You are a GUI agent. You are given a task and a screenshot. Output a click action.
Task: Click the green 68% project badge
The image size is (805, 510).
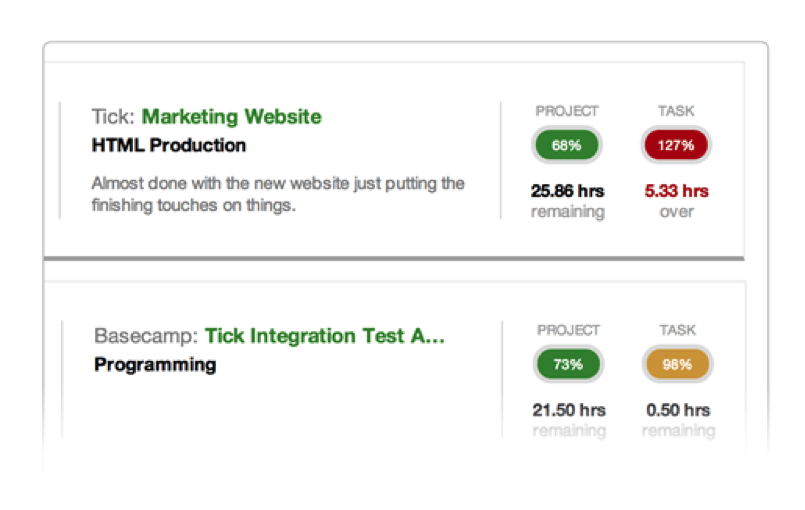point(567,145)
